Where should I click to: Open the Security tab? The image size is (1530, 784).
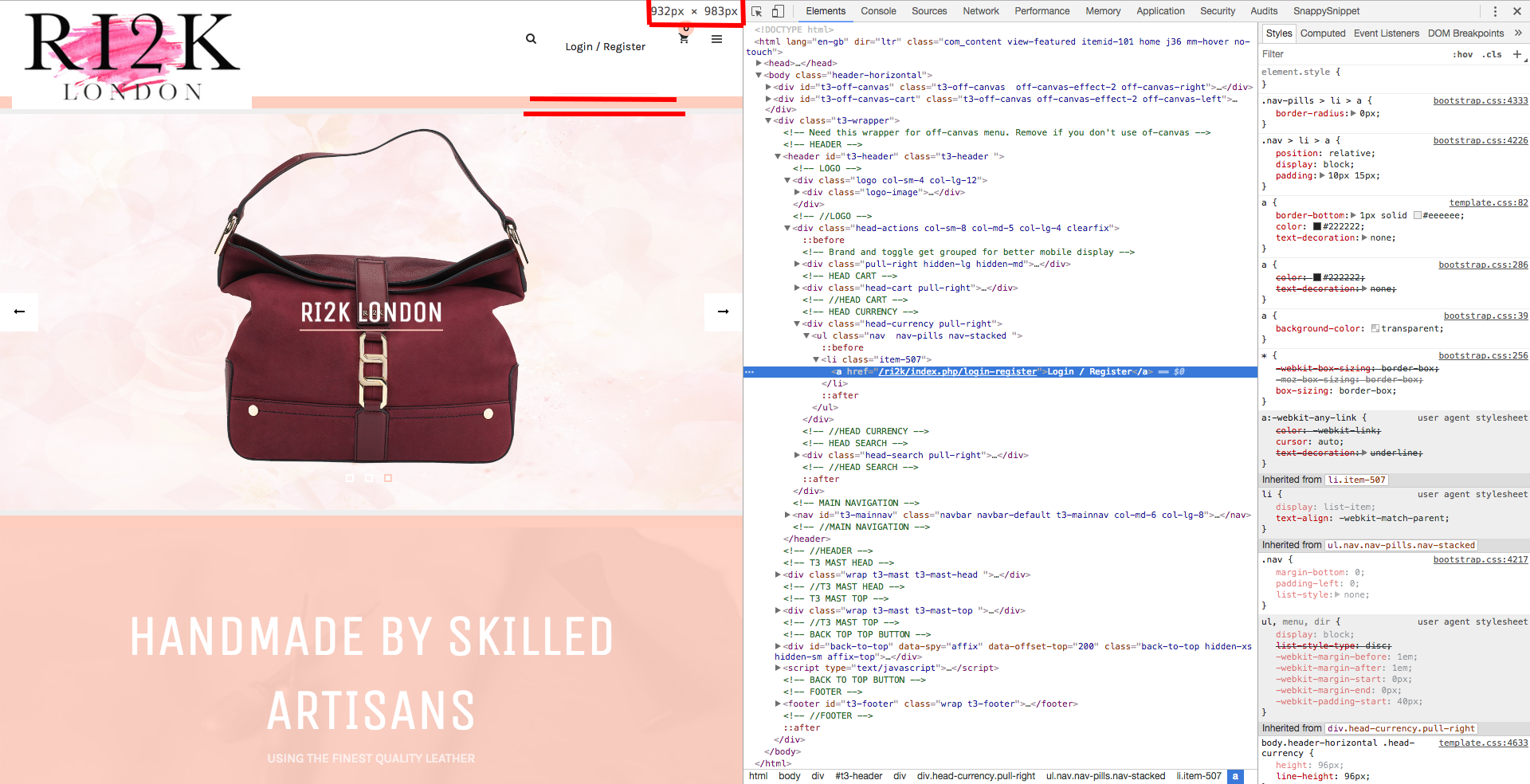[1218, 11]
